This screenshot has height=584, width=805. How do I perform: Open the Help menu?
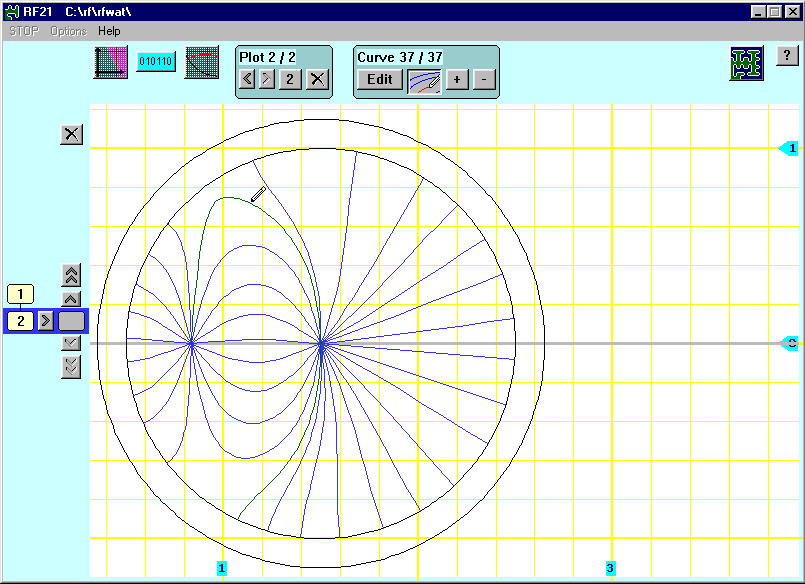(109, 31)
